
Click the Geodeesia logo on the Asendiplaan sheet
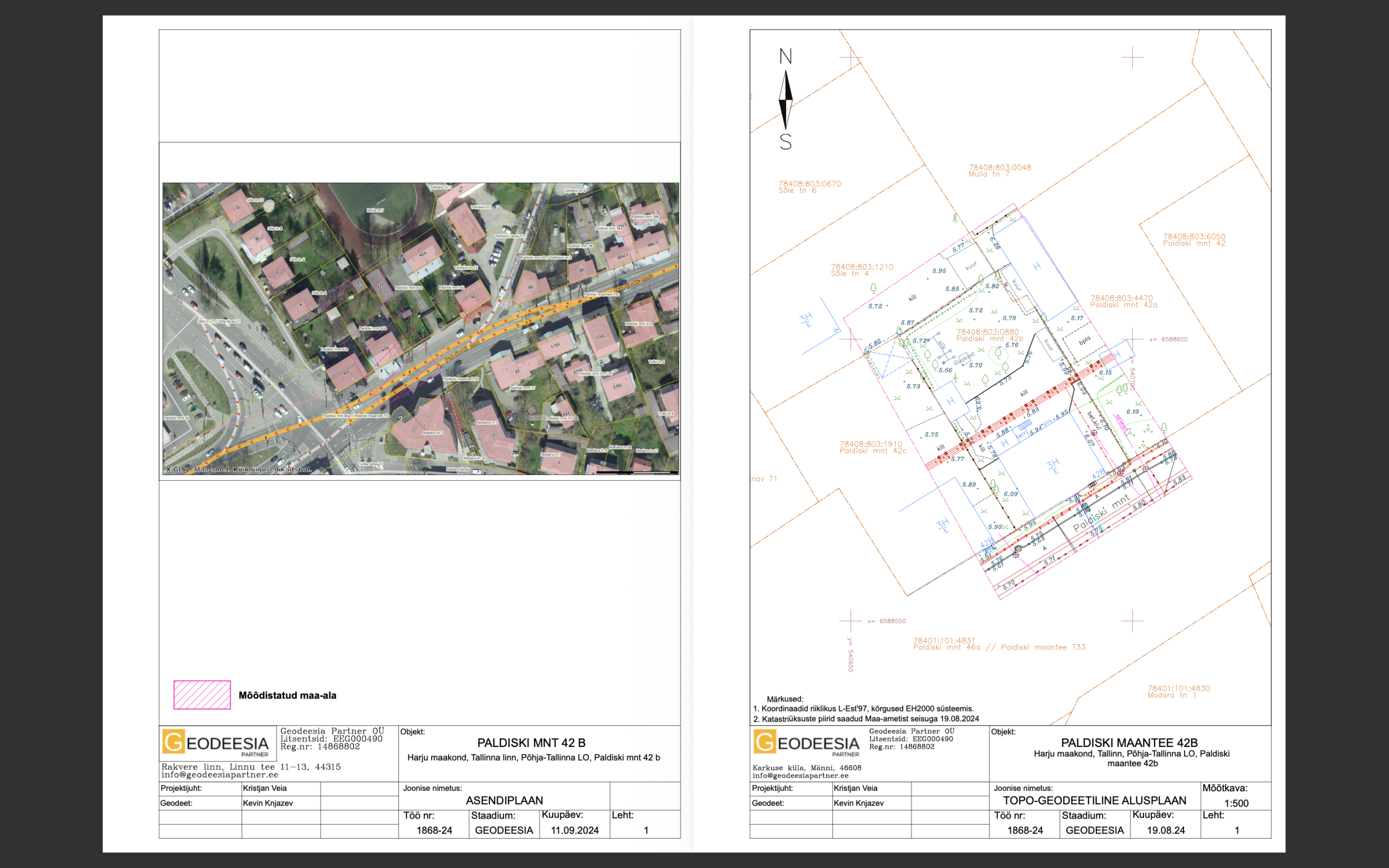pyautogui.click(x=216, y=743)
